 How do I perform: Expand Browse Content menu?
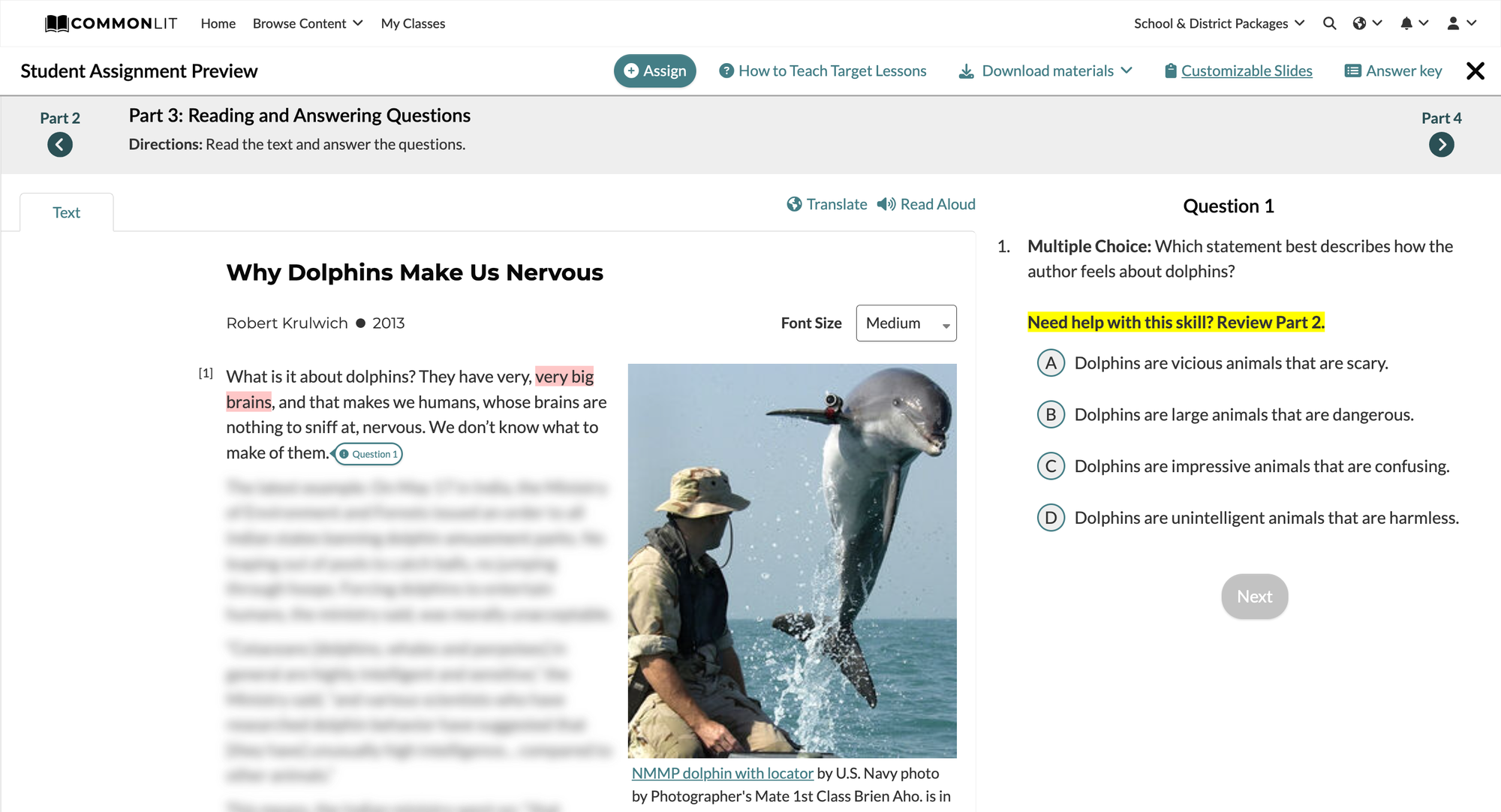click(308, 23)
